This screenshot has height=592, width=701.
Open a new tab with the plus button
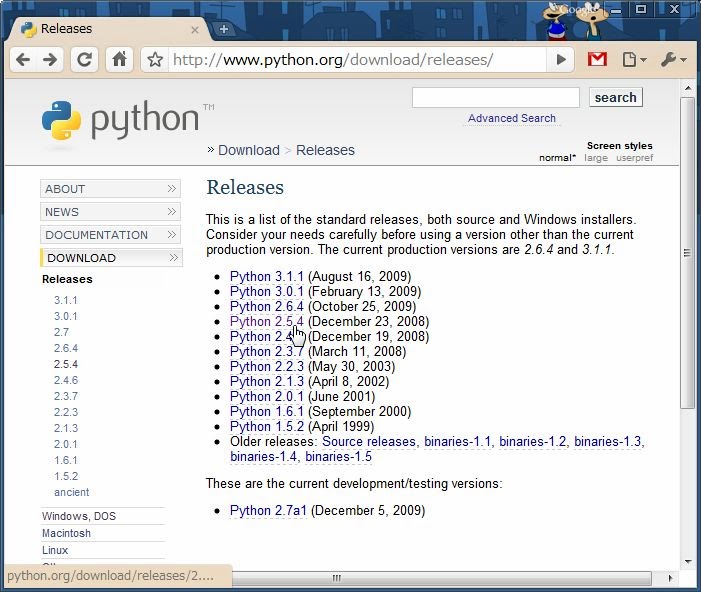coord(223,29)
